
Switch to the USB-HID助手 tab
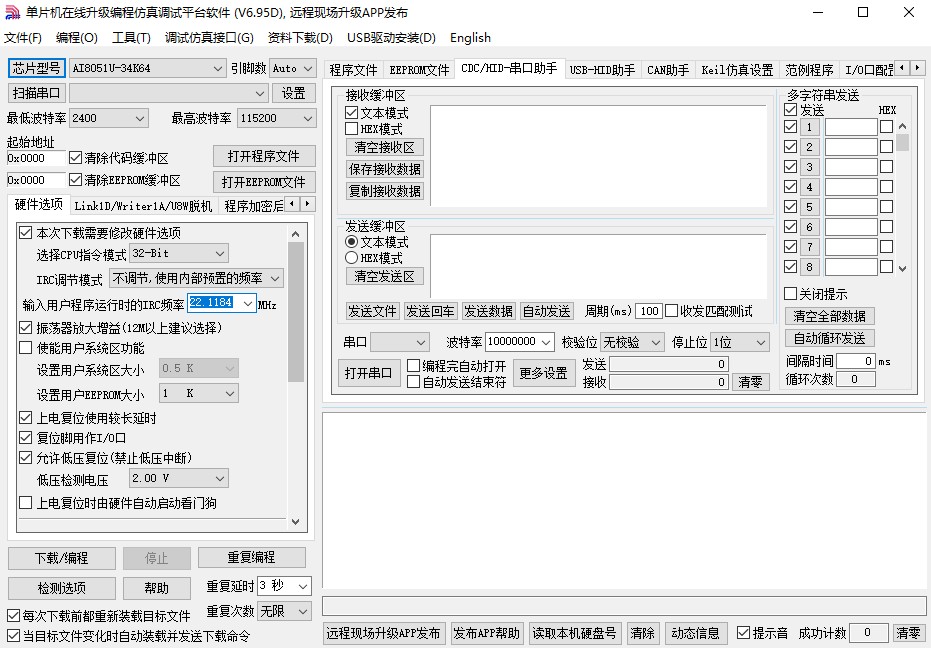[602, 70]
